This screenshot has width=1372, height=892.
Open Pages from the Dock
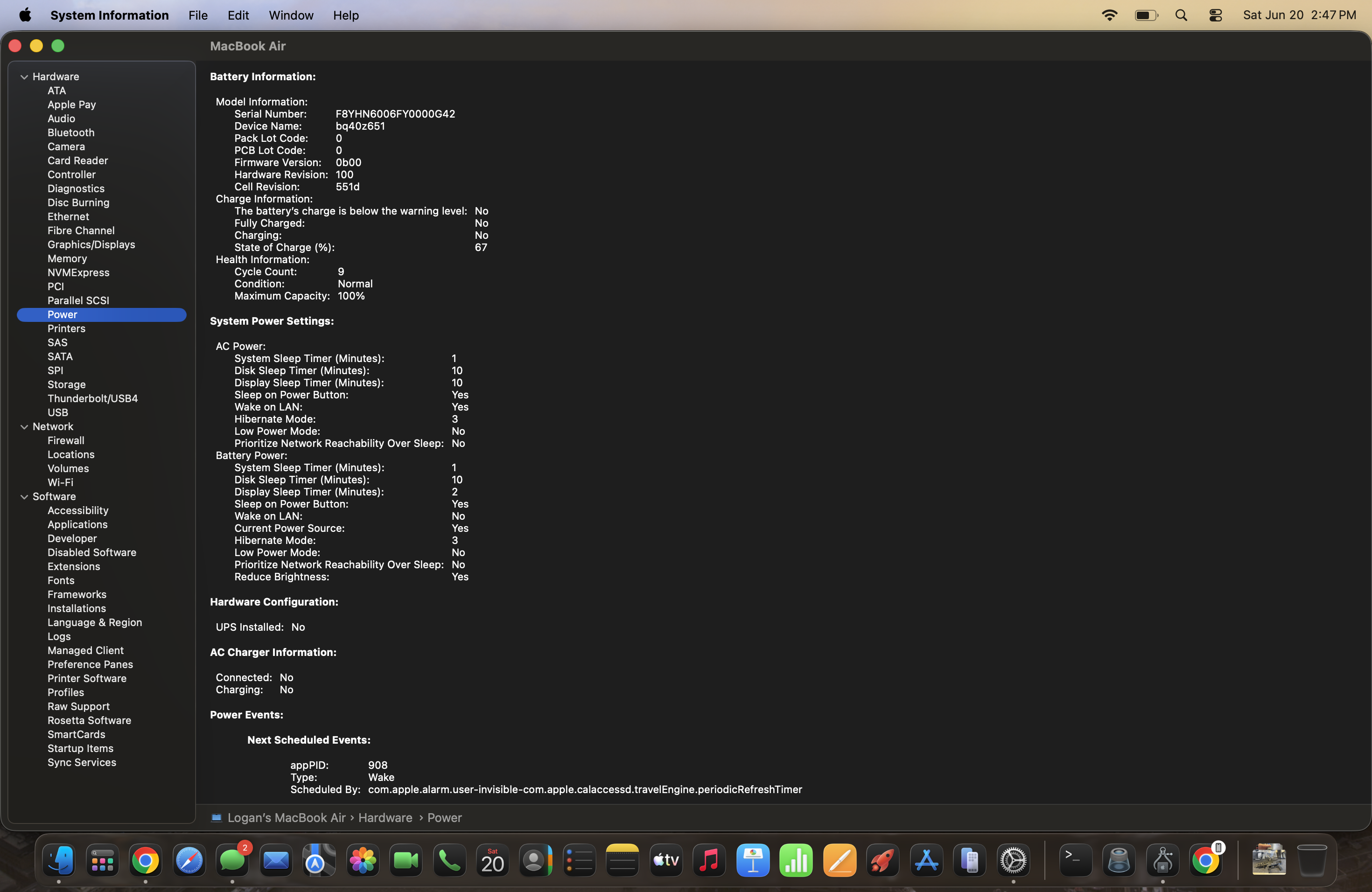click(840, 860)
